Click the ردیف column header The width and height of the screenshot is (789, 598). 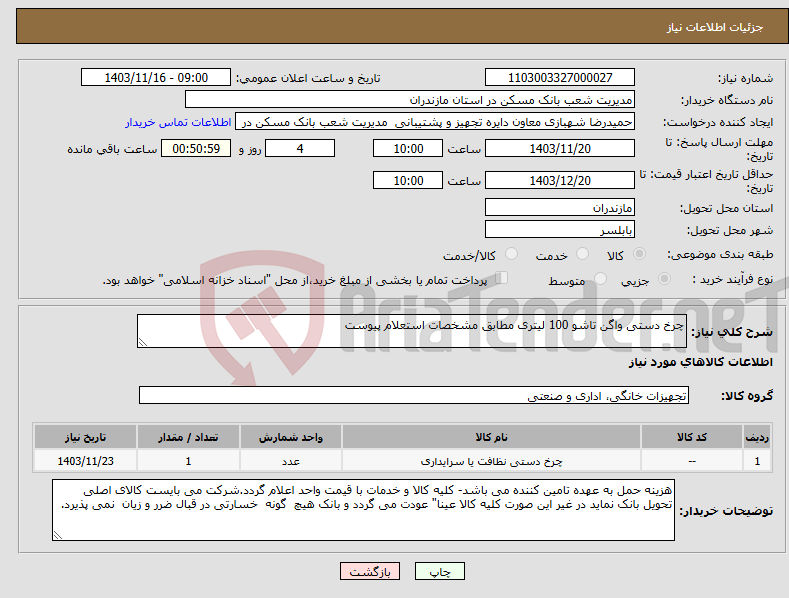(757, 437)
